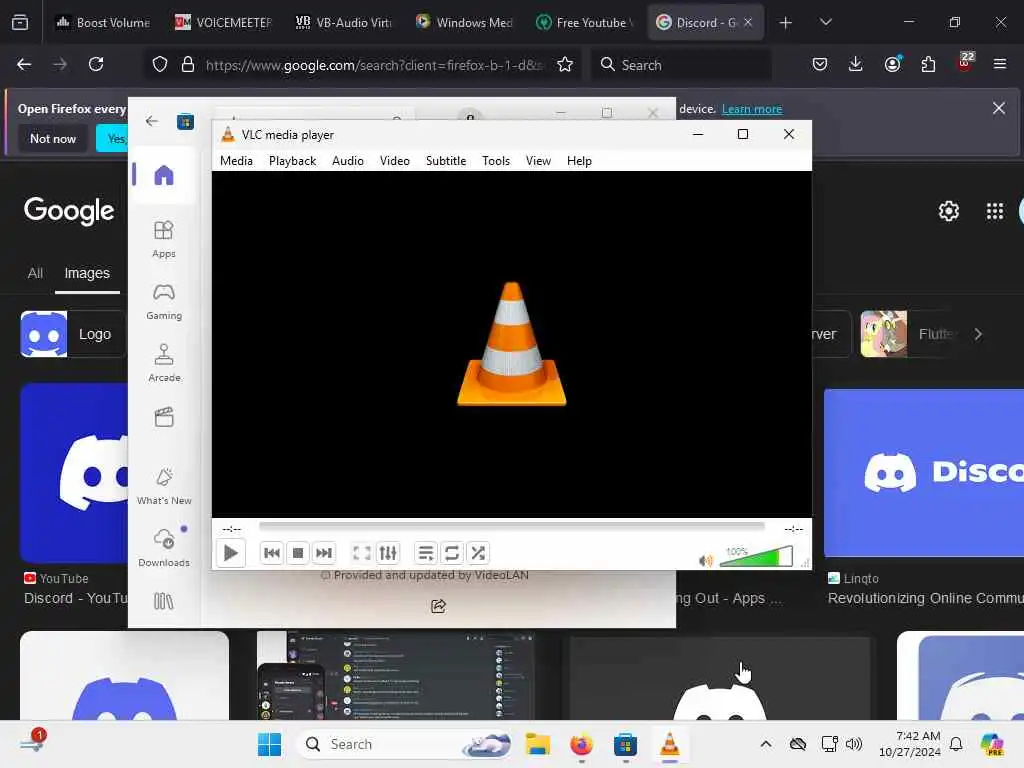This screenshot has width=1024, height=768.
Task: Click Not now in Firefox prompt
Action: pyautogui.click(x=53, y=138)
